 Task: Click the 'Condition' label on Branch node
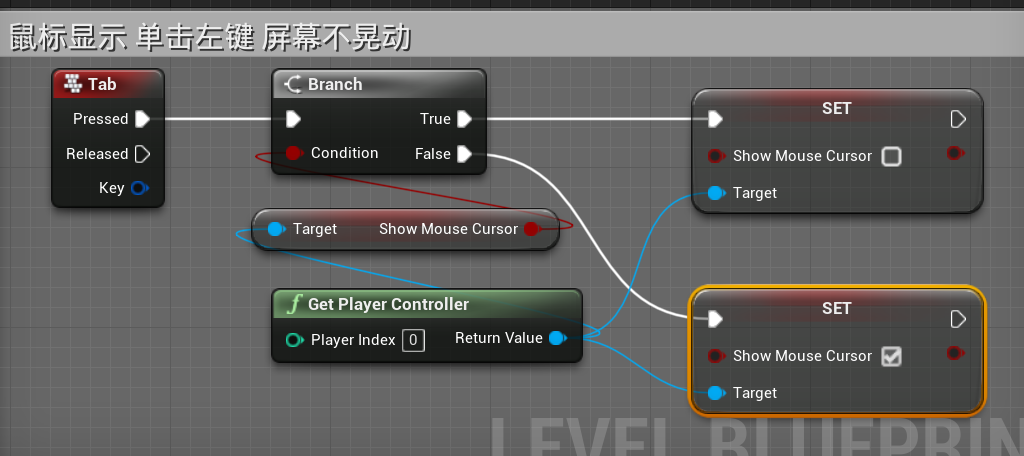[x=345, y=153]
